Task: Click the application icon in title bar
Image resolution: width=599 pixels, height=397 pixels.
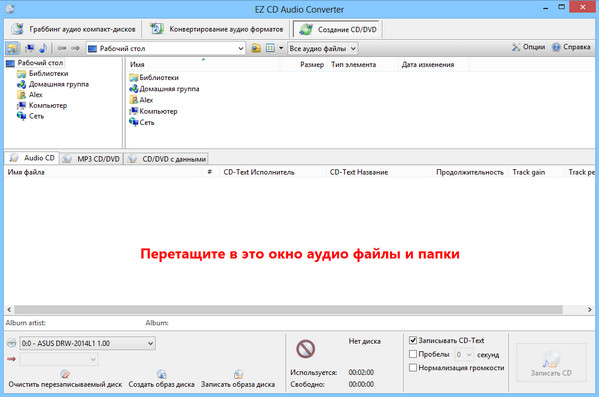Action: point(10,9)
